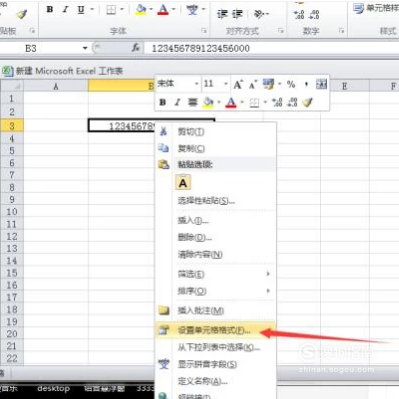
Task: Click Merge and Center on mini toolbar
Action: tap(321, 84)
